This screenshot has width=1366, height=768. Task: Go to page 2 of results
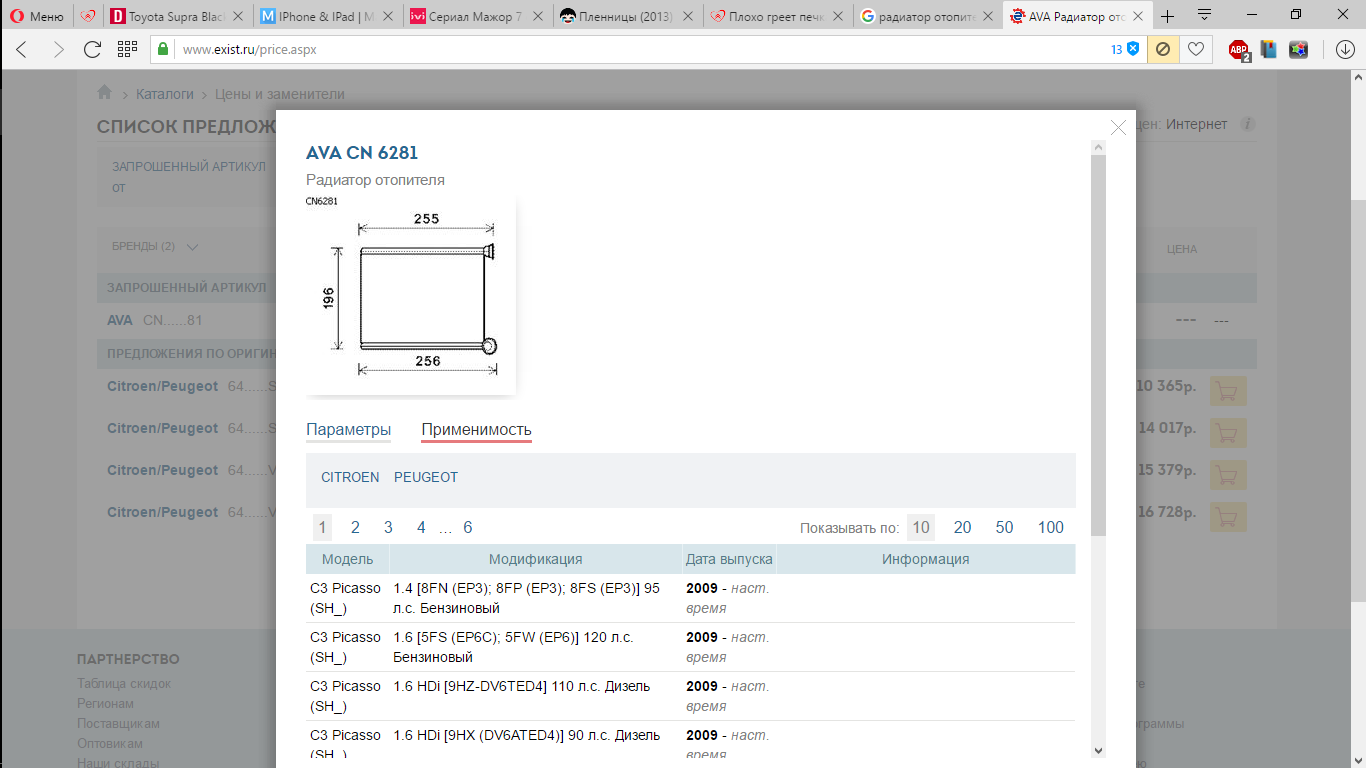[x=355, y=527]
